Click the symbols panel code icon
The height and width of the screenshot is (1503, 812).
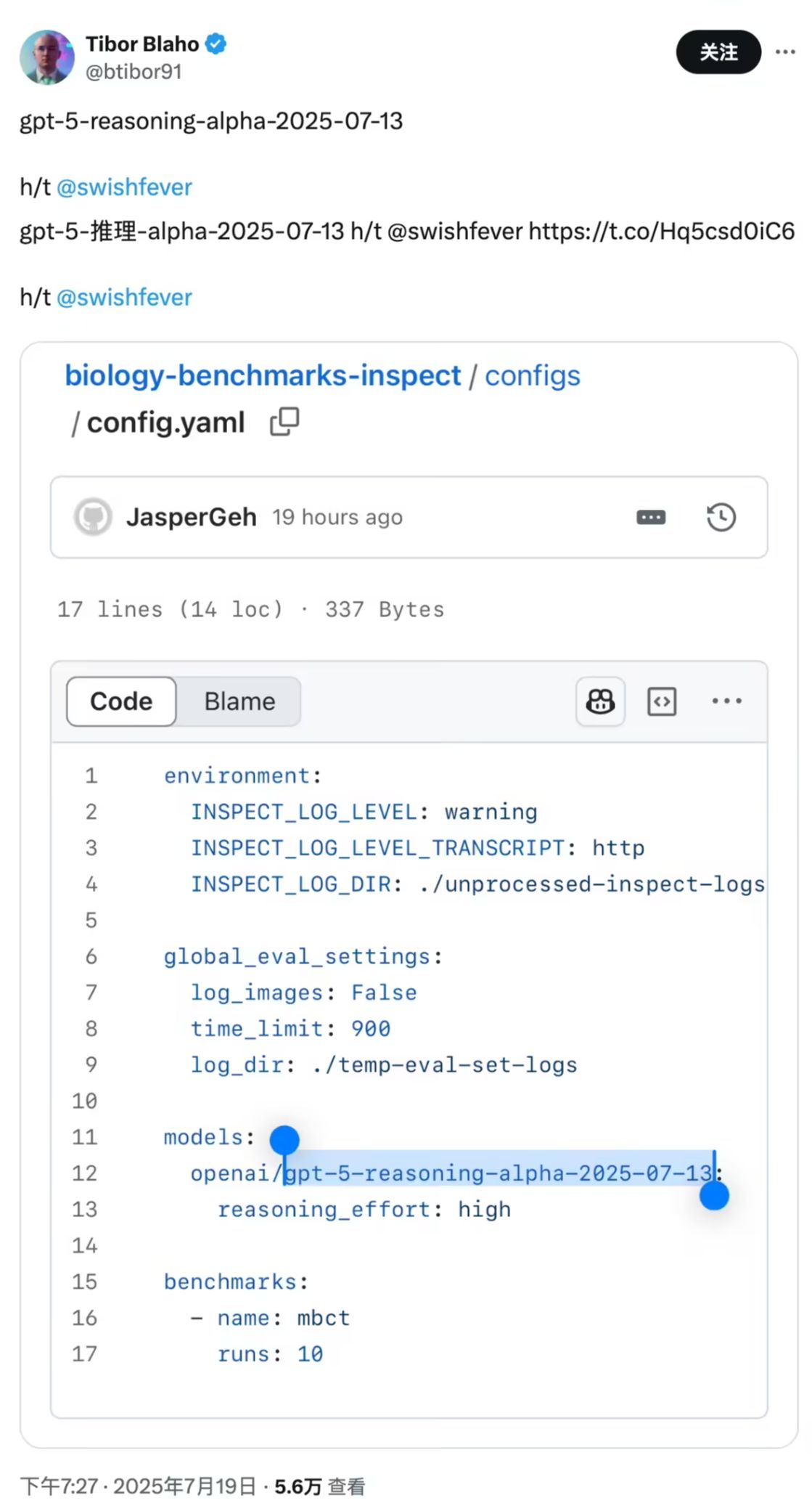pyautogui.click(x=661, y=701)
